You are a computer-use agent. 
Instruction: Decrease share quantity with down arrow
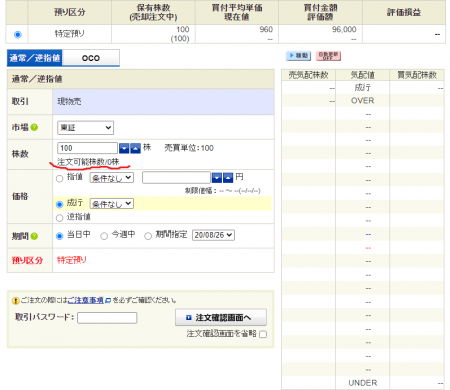pos(124,148)
